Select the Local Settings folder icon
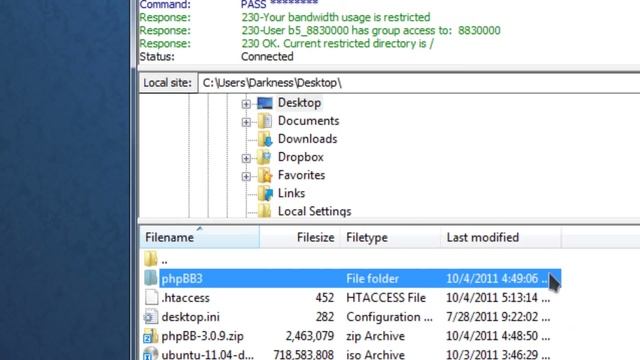Image resolution: width=640 pixels, height=360 pixels. point(265,211)
